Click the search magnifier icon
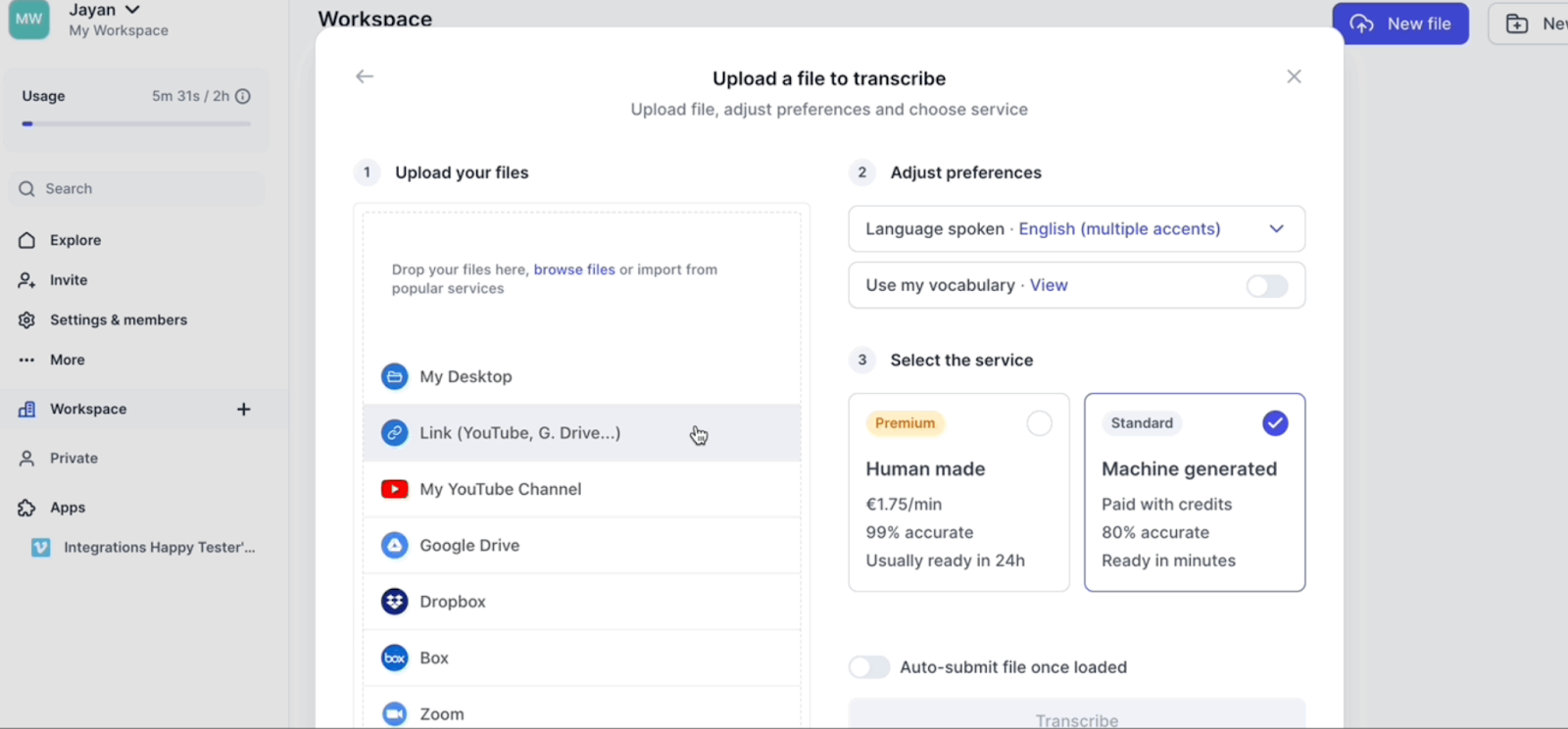This screenshot has height=729, width=1568. (x=26, y=189)
